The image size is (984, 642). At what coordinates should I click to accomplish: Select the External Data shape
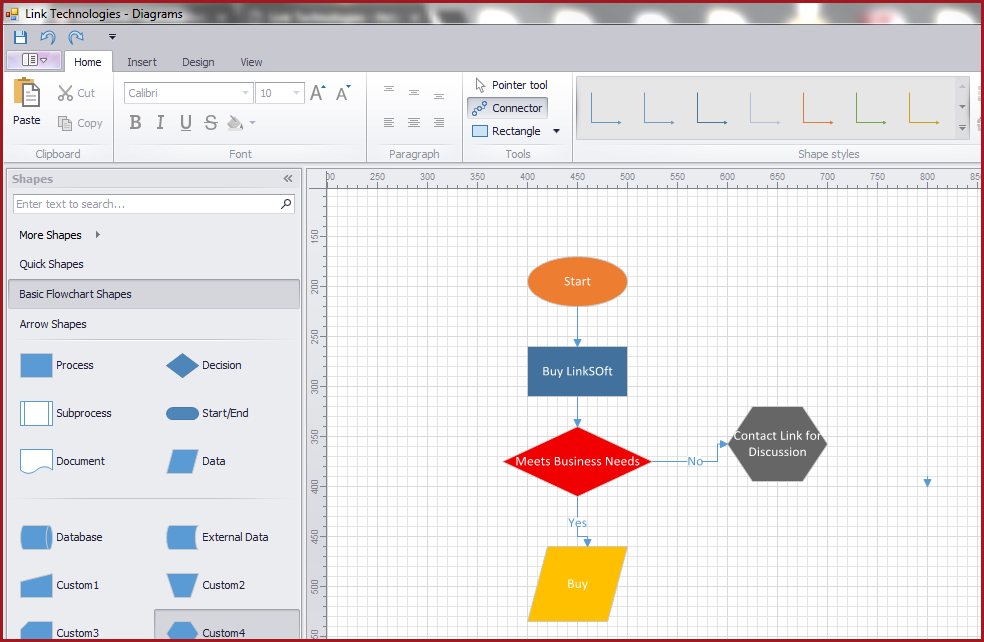tap(217, 537)
